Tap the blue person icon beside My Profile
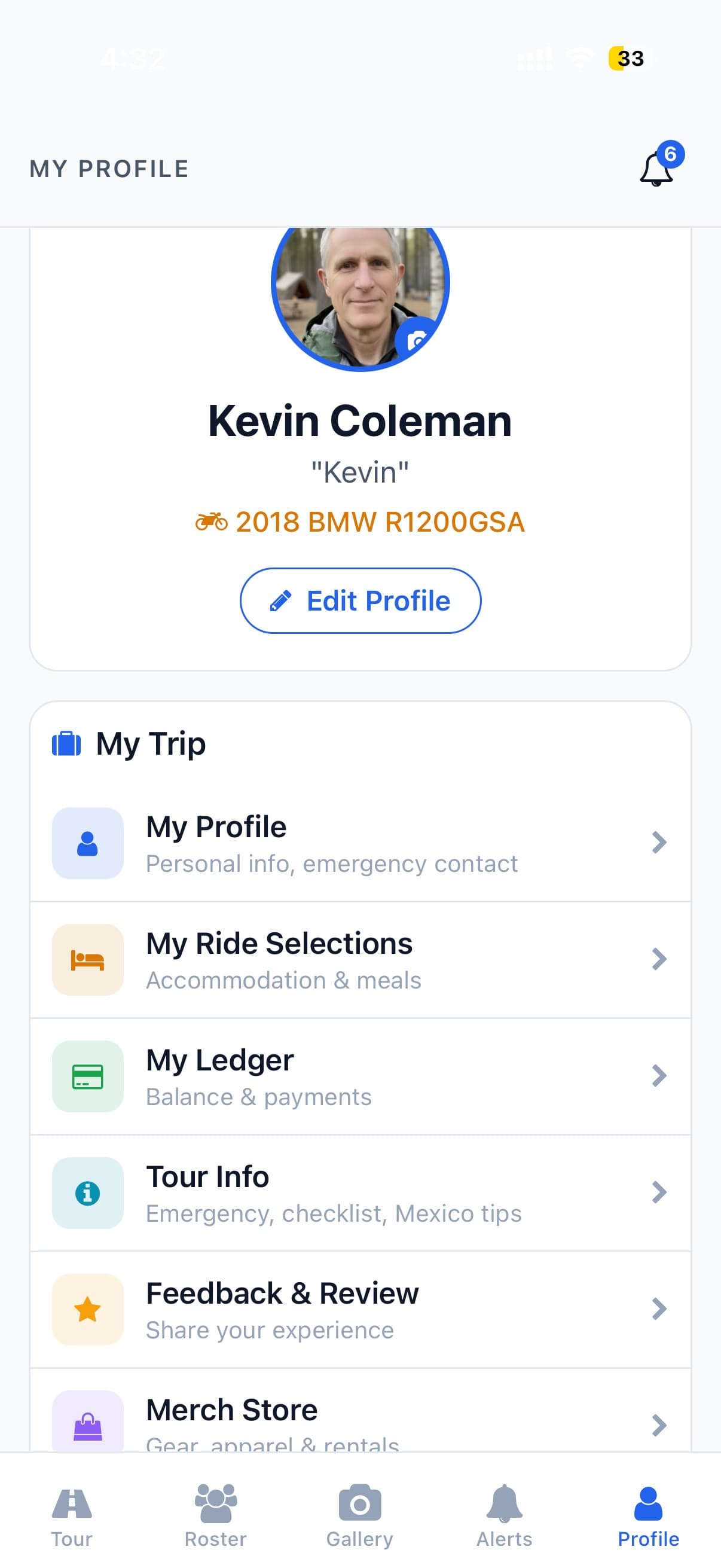The width and height of the screenshot is (721, 1568). click(88, 843)
